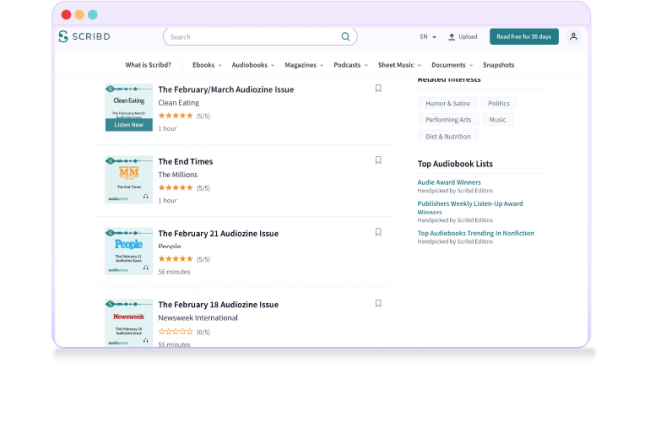Click the People magazine cover thumbnail

[128, 251]
